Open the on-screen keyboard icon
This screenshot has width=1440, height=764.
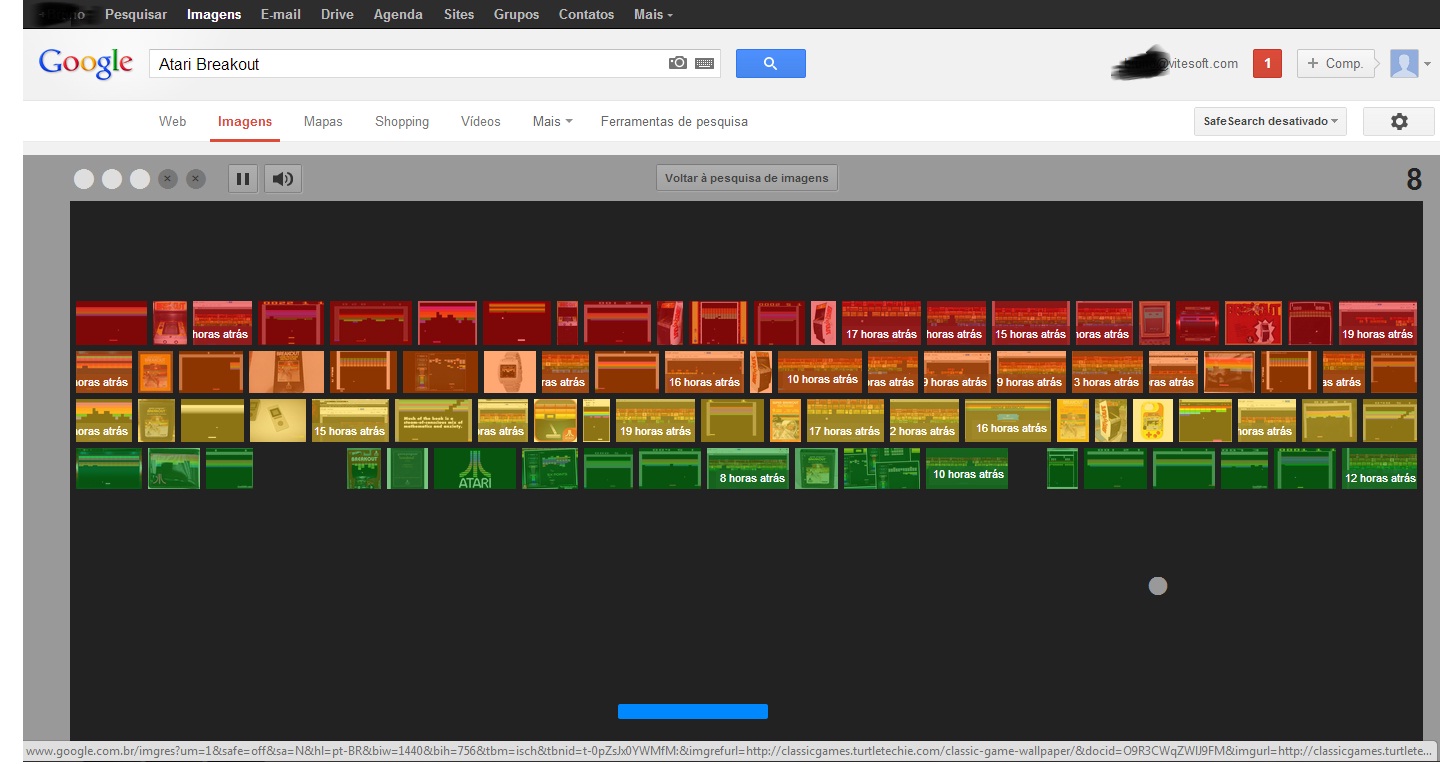click(x=704, y=63)
